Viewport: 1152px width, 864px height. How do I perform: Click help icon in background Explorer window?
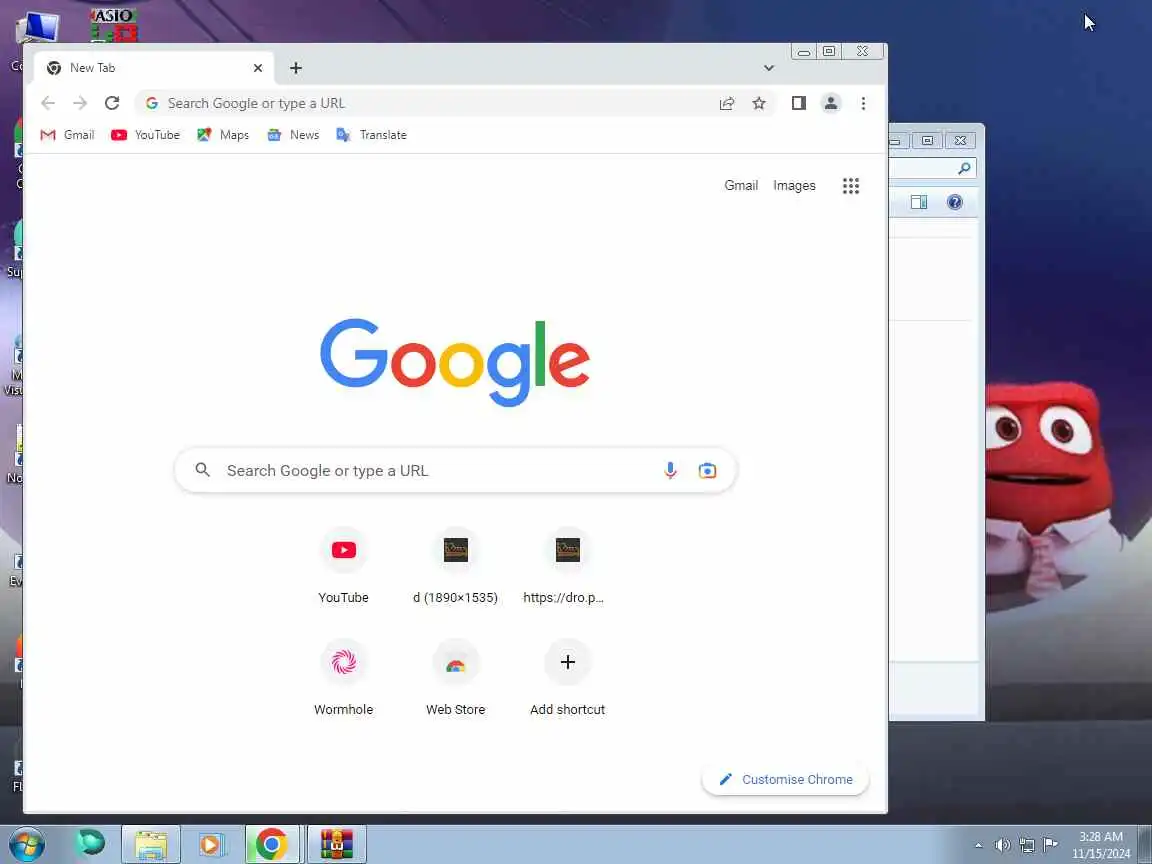click(x=954, y=202)
